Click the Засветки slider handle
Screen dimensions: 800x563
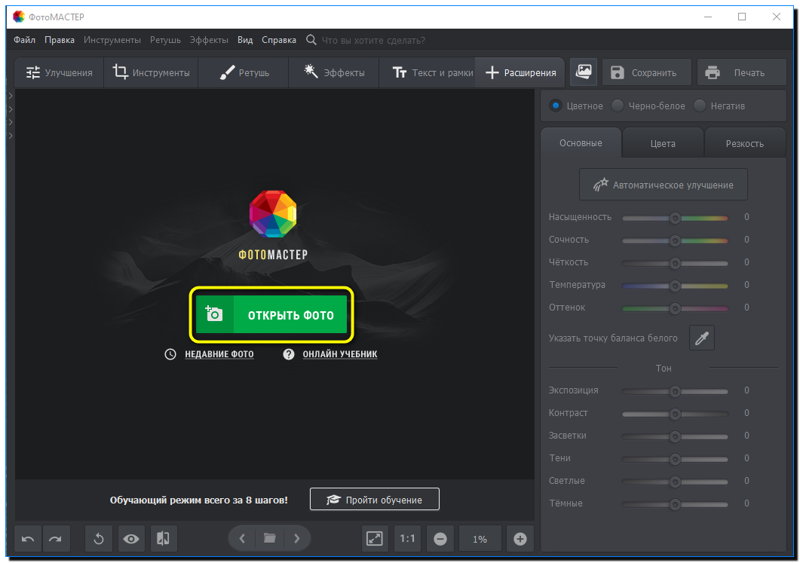[675, 436]
